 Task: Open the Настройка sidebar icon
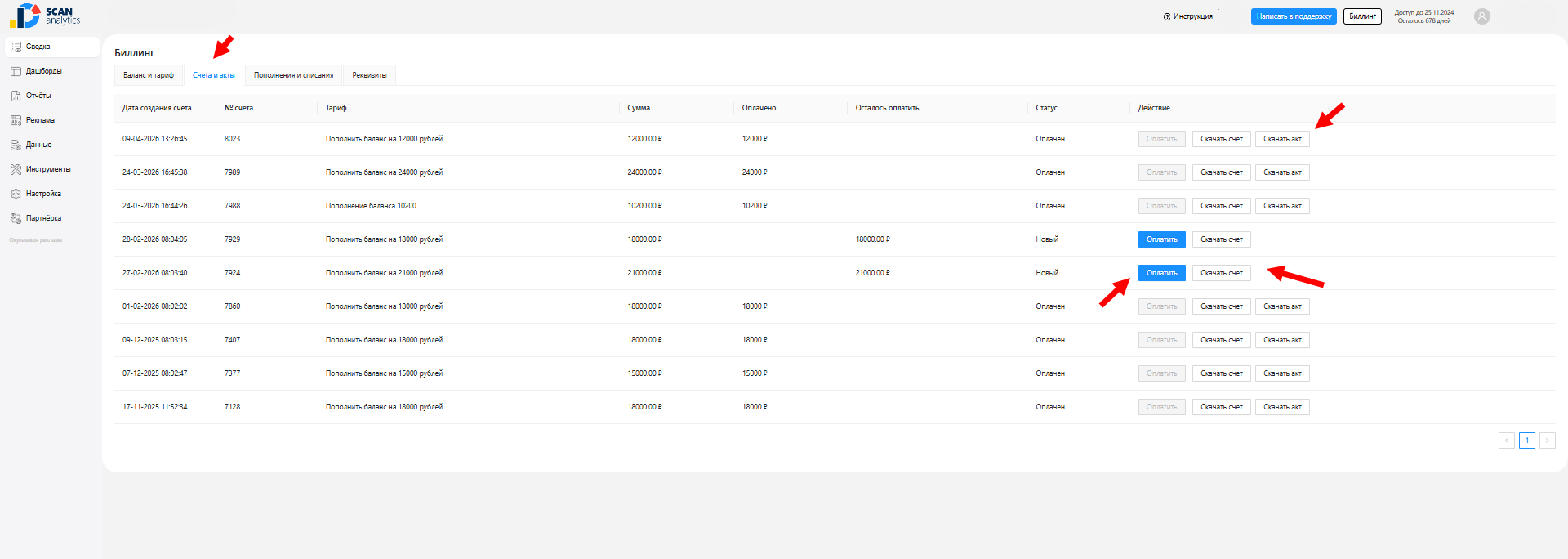tap(16, 194)
